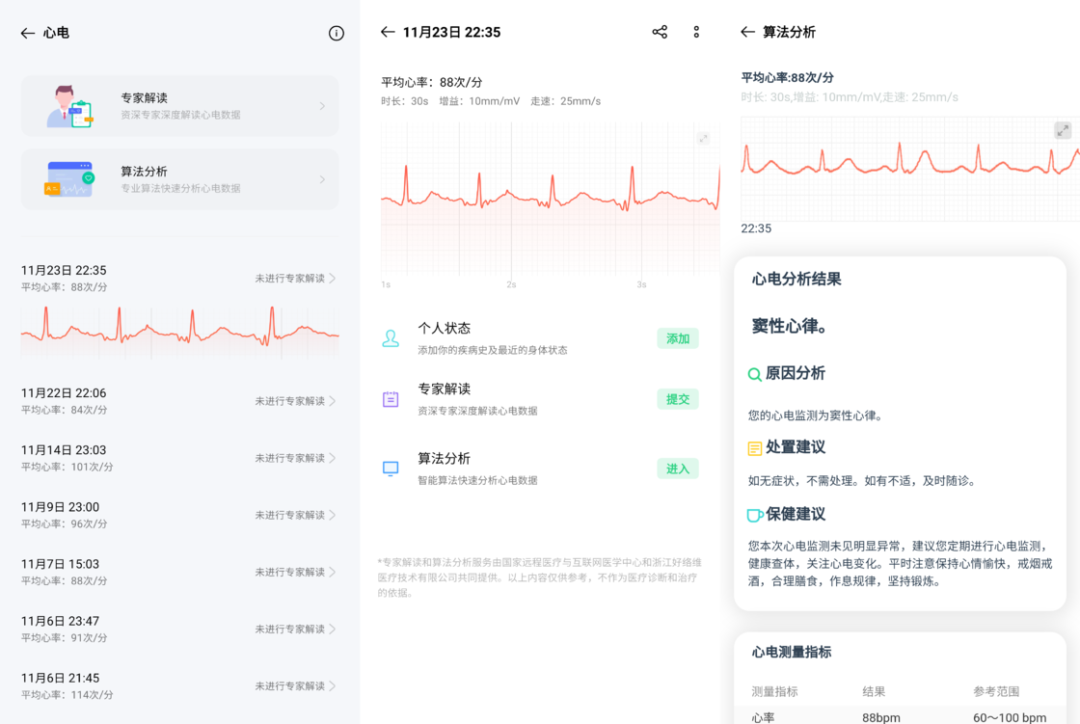Open the 11月9日 23:00 record chevron
Viewport: 1080px width, 724px height.
[333, 515]
